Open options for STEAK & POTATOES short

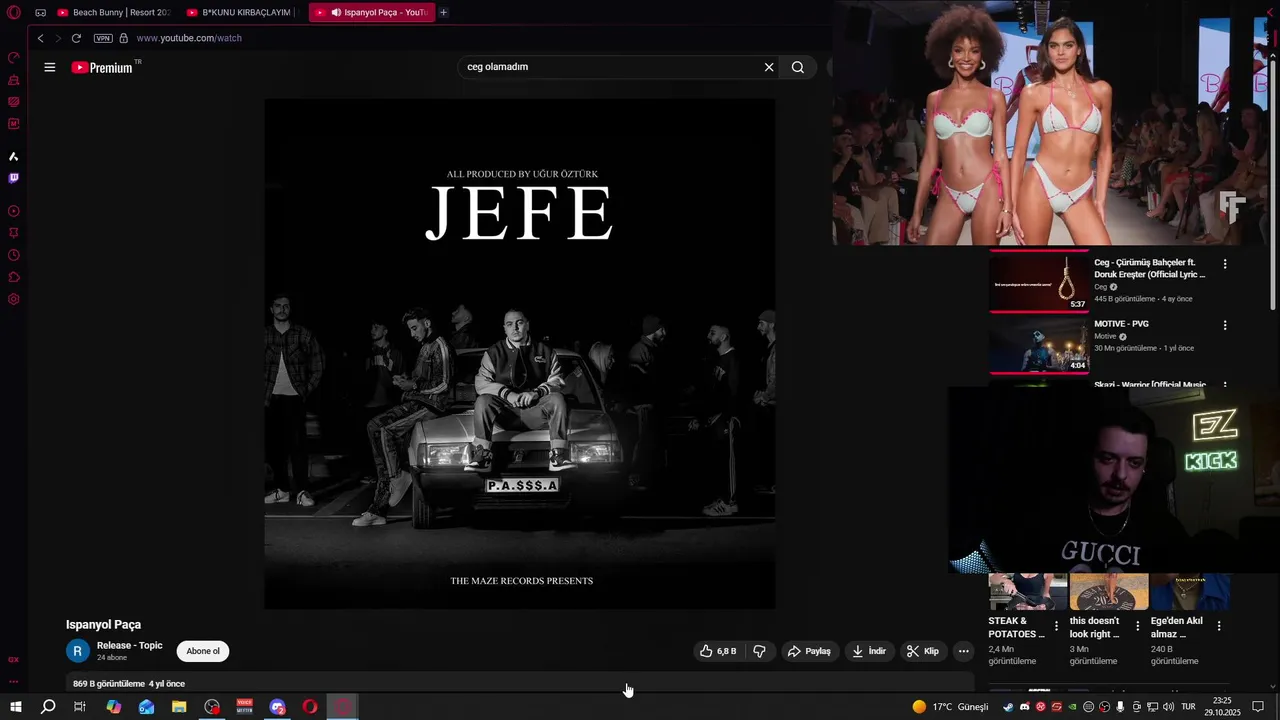pyautogui.click(x=1056, y=626)
